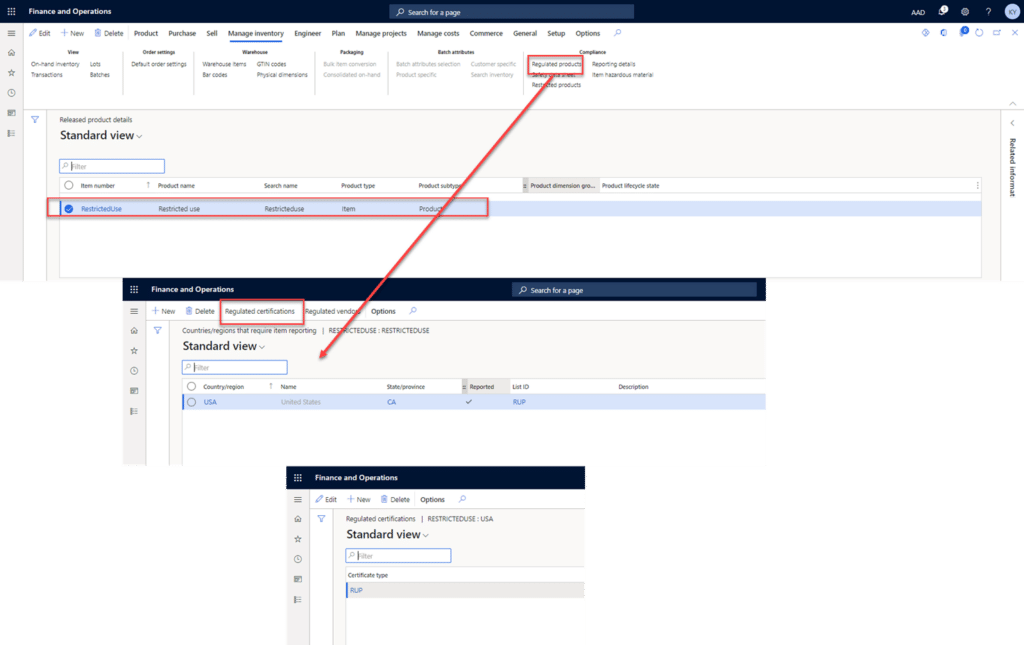Select the RestrictedUse row selection circle

click(69, 208)
